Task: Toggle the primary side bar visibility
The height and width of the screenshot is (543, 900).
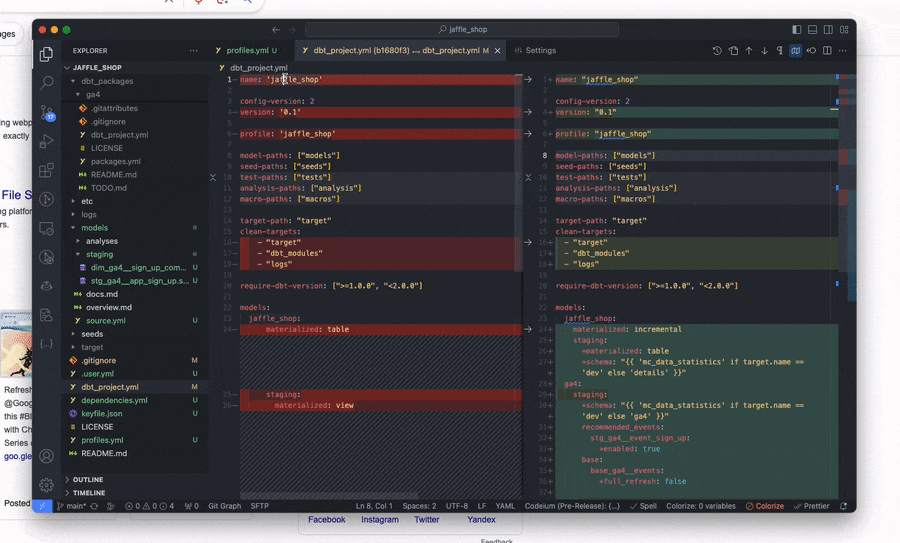Action: pos(797,29)
